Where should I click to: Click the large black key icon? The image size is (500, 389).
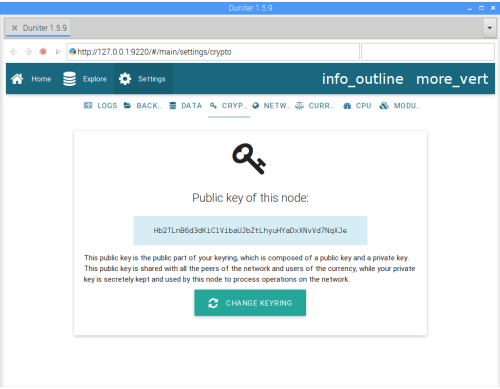point(249,159)
